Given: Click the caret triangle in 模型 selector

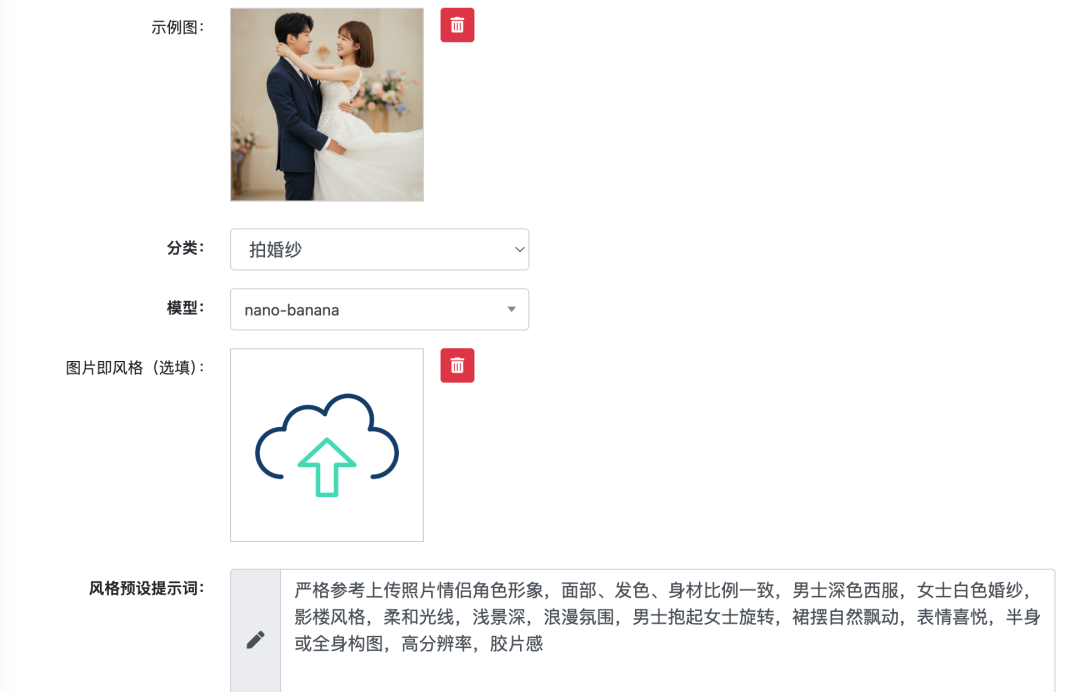Looking at the screenshot, I should 511,309.
